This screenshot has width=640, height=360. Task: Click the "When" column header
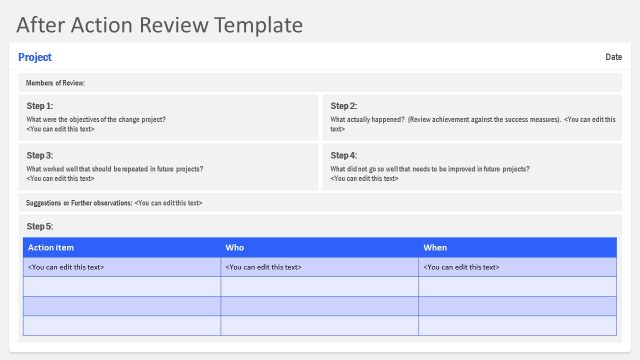tap(518, 247)
